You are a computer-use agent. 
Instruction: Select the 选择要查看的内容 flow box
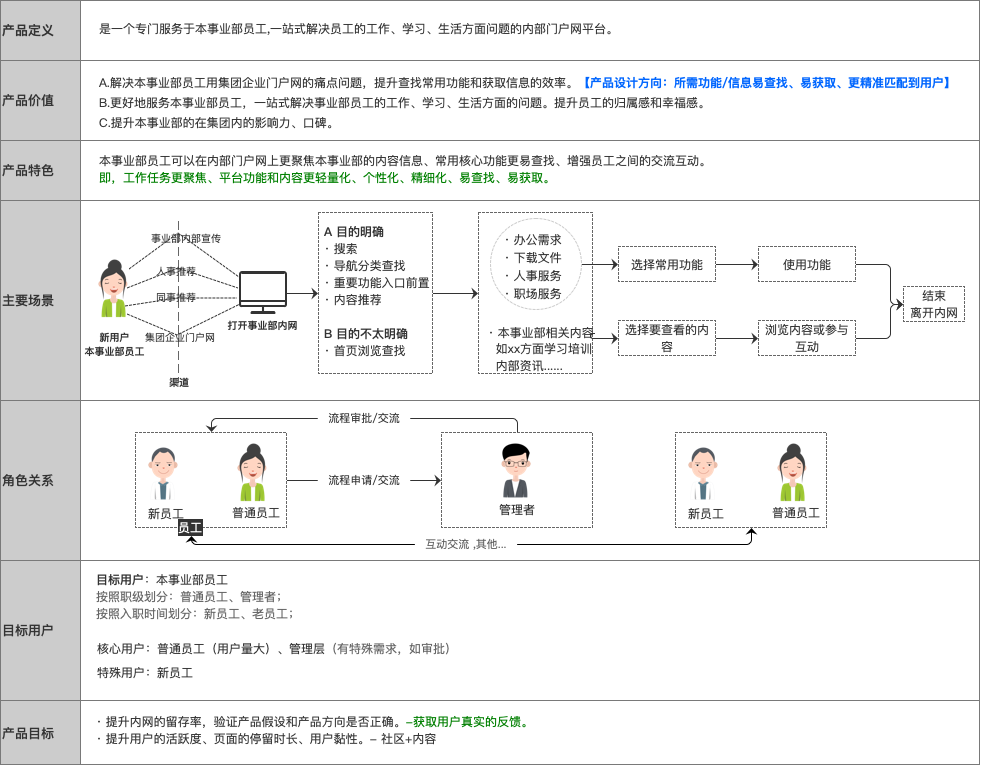click(667, 338)
